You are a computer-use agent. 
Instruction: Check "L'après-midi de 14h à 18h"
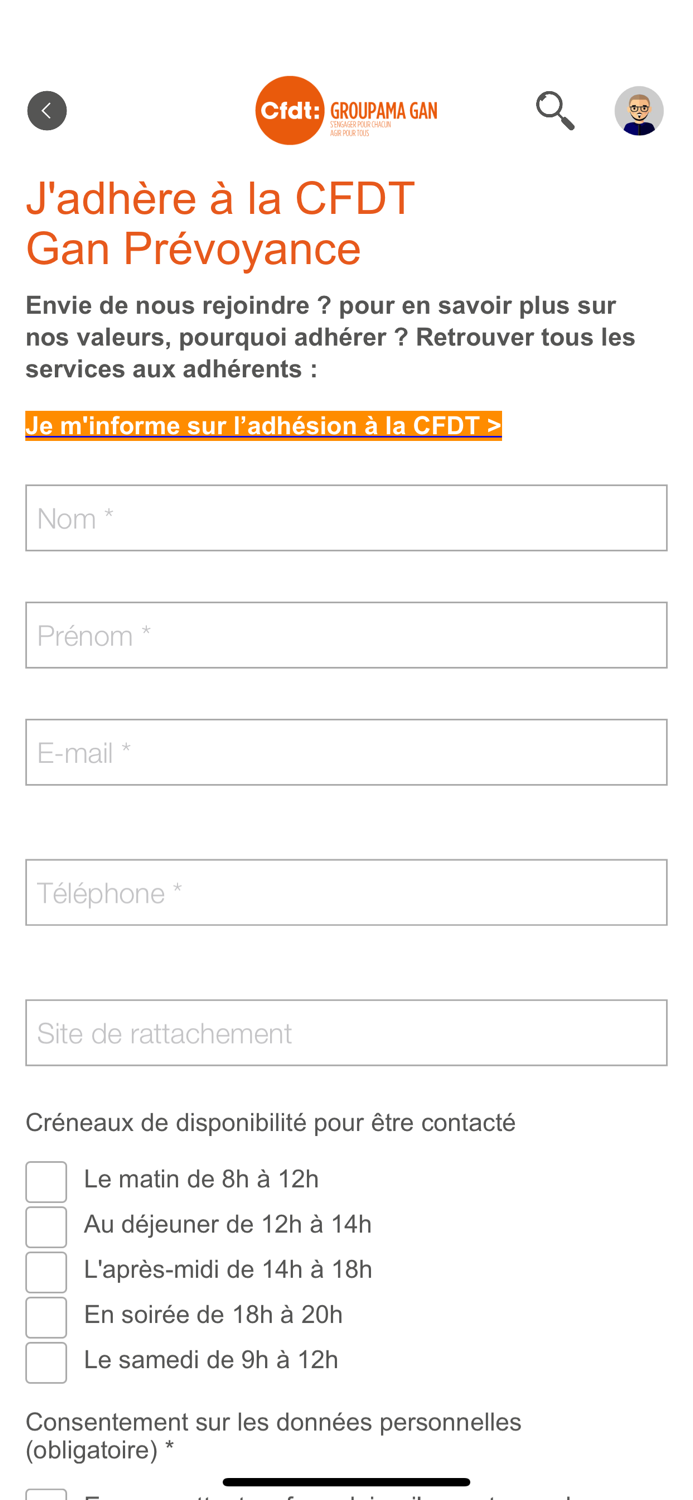[x=45, y=1271]
